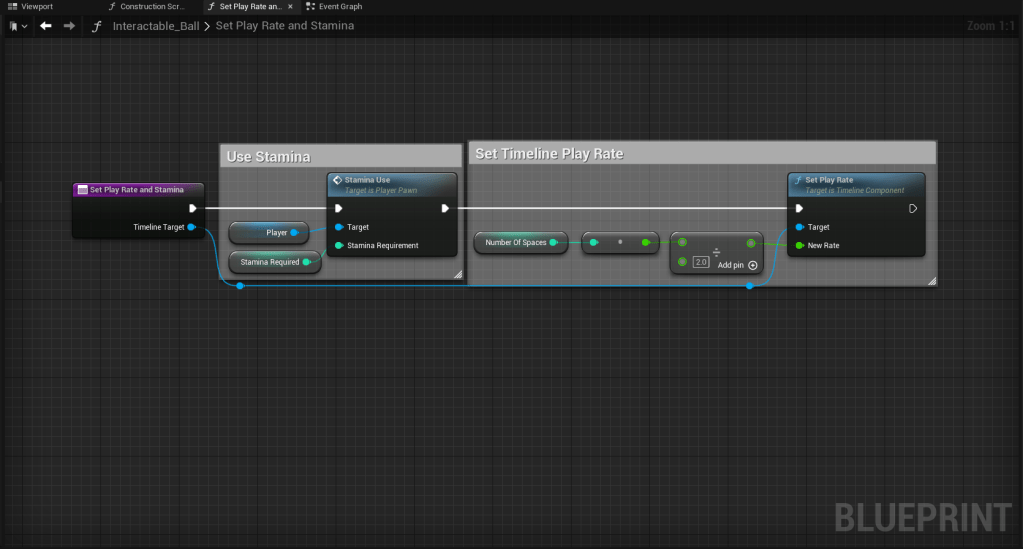Click the 2.0 divisor value field
Screen dimensions: 1023x549
click(x=701, y=262)
